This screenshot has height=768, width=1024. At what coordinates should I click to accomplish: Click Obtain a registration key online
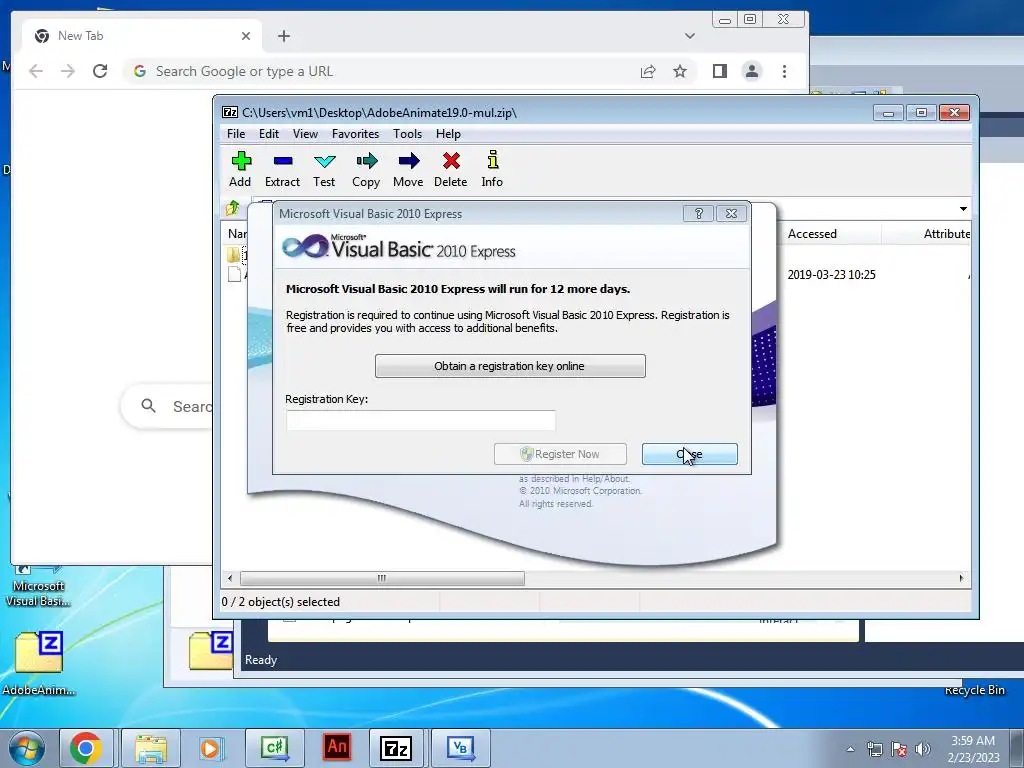[510, 366]
